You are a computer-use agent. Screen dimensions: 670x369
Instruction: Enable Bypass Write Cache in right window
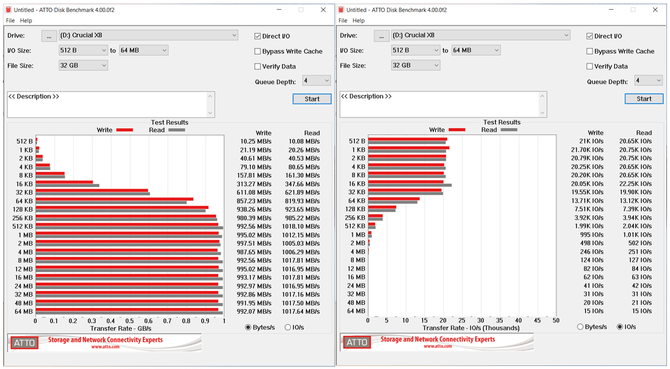590,51
